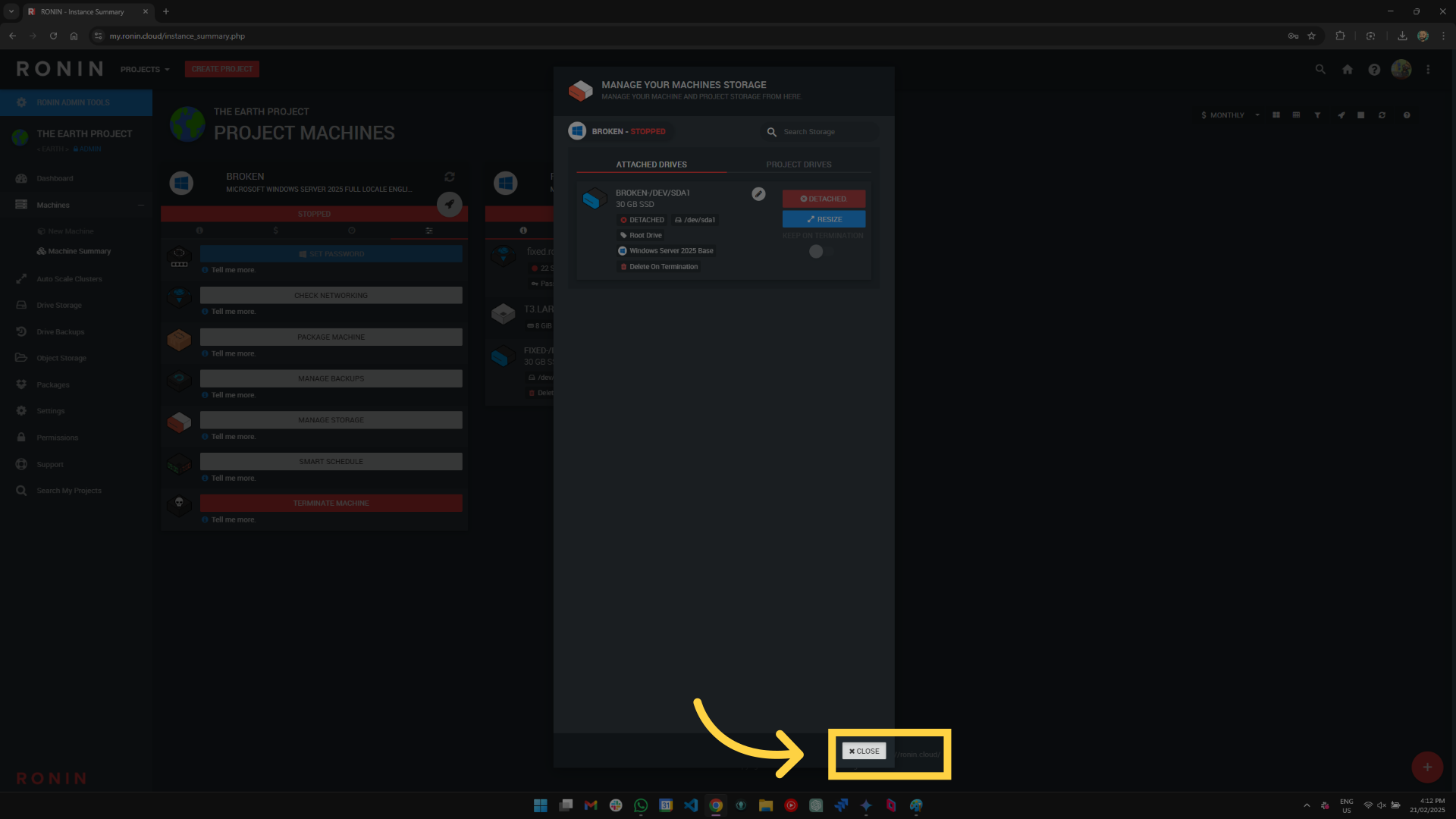1456x819 pixels.
Task: Click the Set Password button
Action: [x=331, y=253]
